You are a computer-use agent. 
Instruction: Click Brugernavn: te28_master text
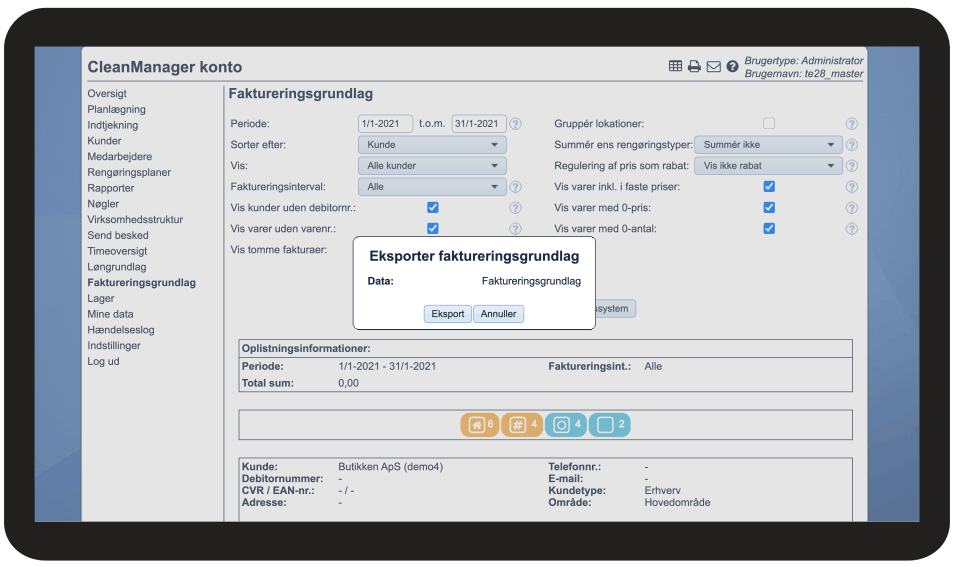804,74
